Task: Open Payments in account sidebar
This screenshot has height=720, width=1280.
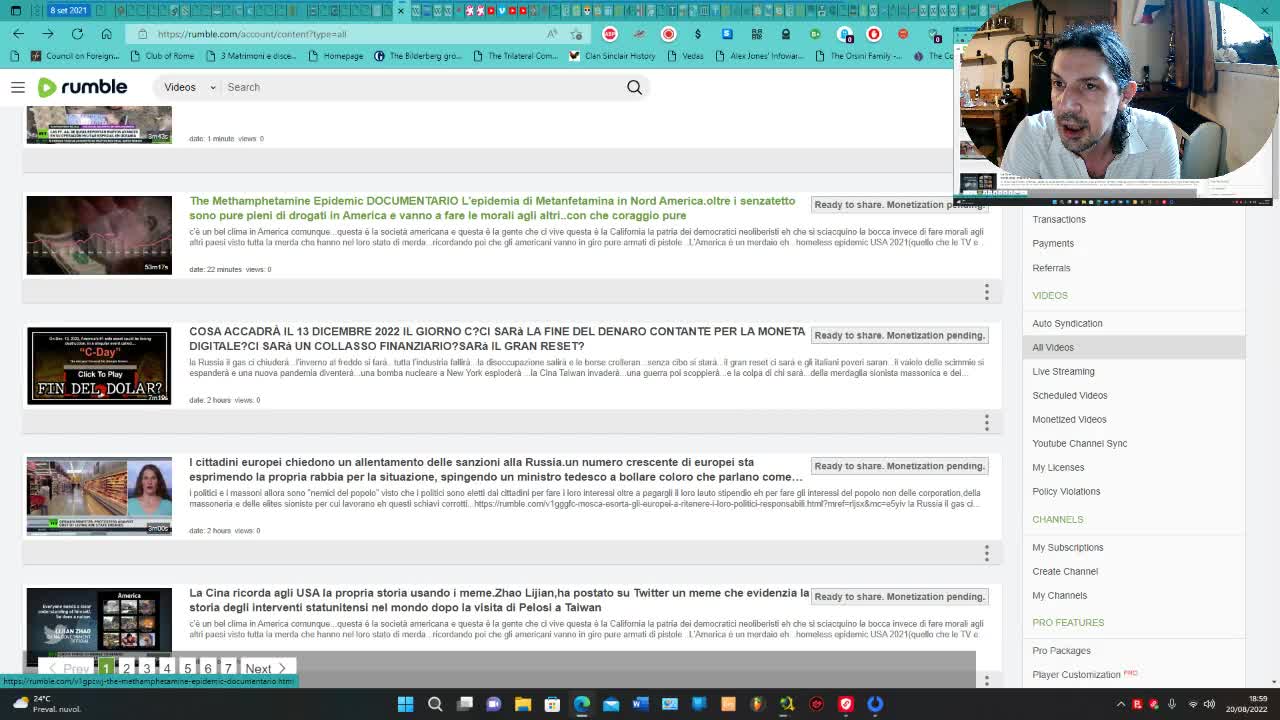Action: click(x=1053, y=243)
